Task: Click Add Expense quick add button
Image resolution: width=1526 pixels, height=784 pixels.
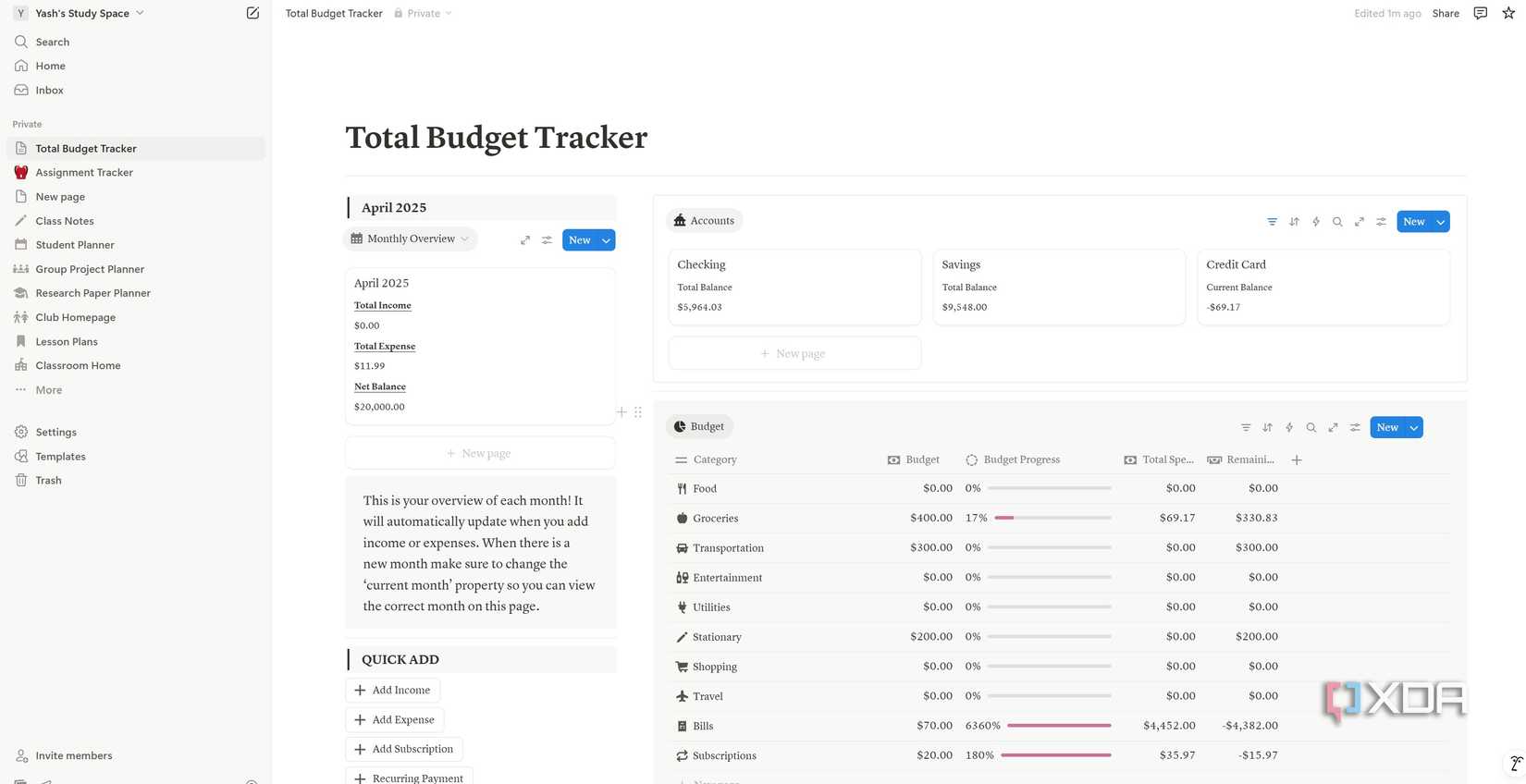Action: click(394, 719)
